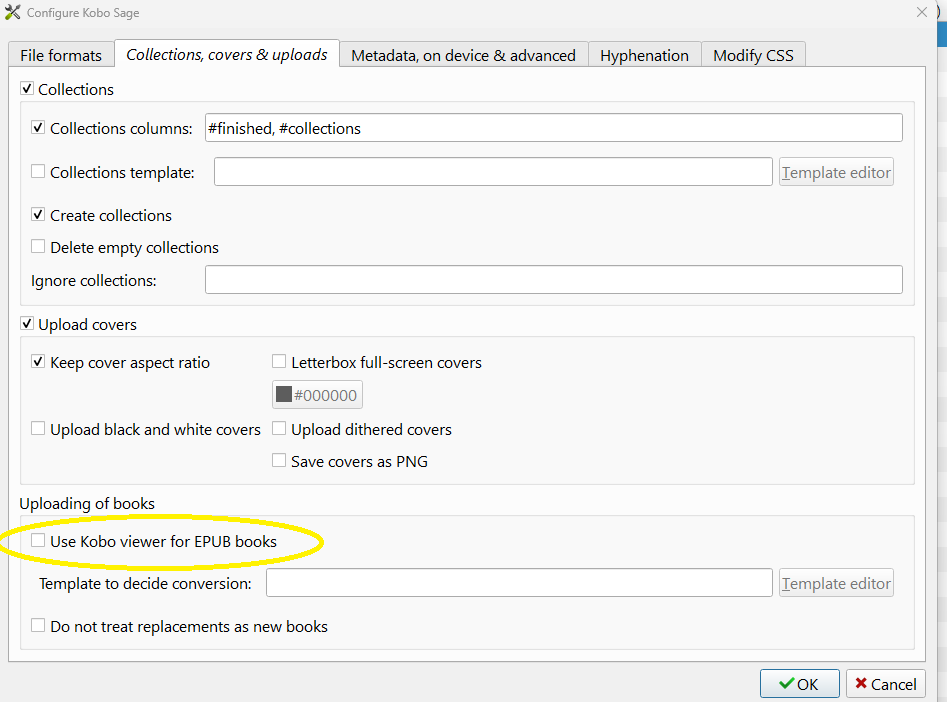Uncheck the Collections columns checkbox
The height and width of the screenshot is (702, 947).
coord(39,128)
